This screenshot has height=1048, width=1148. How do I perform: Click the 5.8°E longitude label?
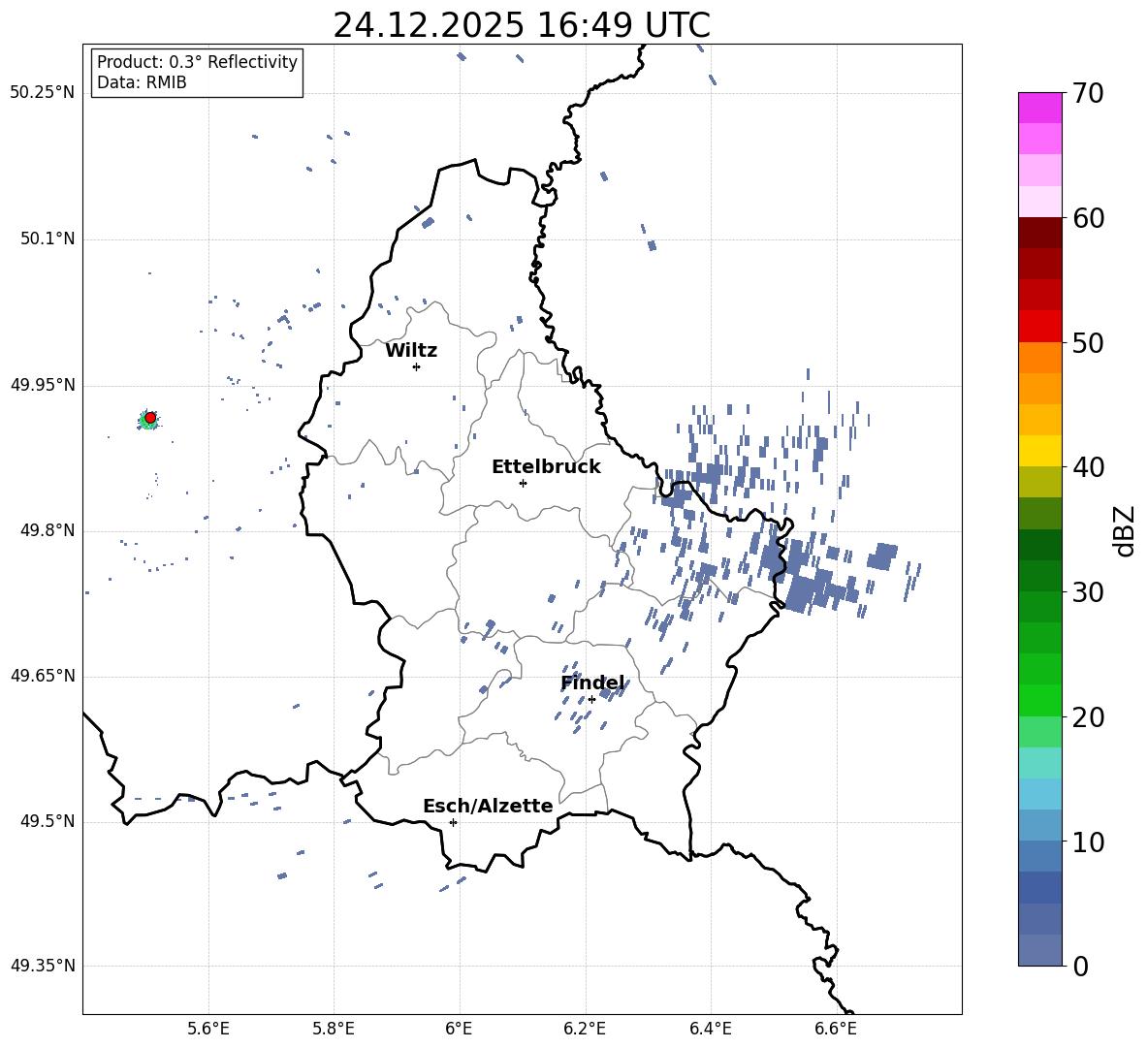[334, 1029]
